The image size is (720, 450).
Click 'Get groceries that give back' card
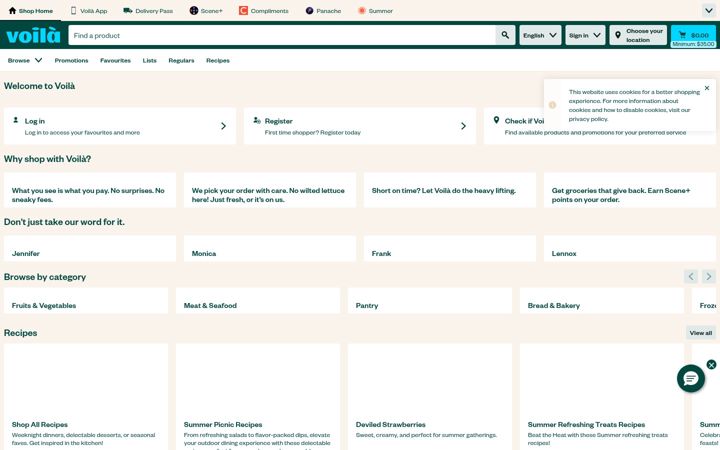[630, 190]
